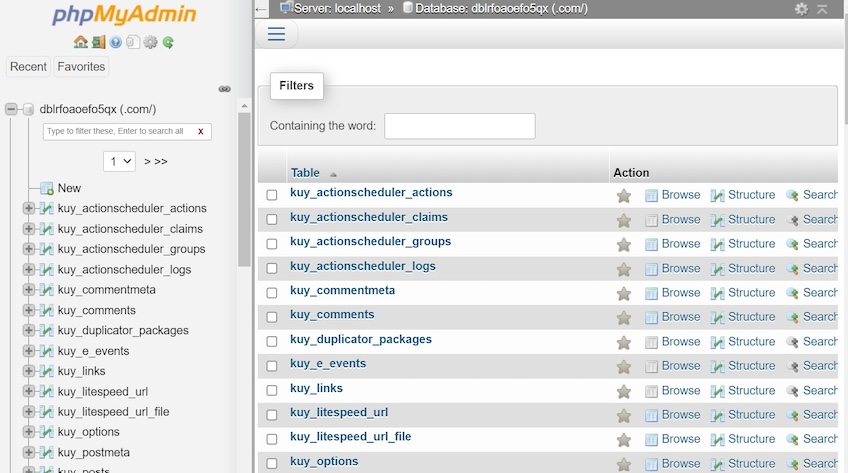
Task: Open kuy_litespeed_url_file table name link
Action: 350,436
